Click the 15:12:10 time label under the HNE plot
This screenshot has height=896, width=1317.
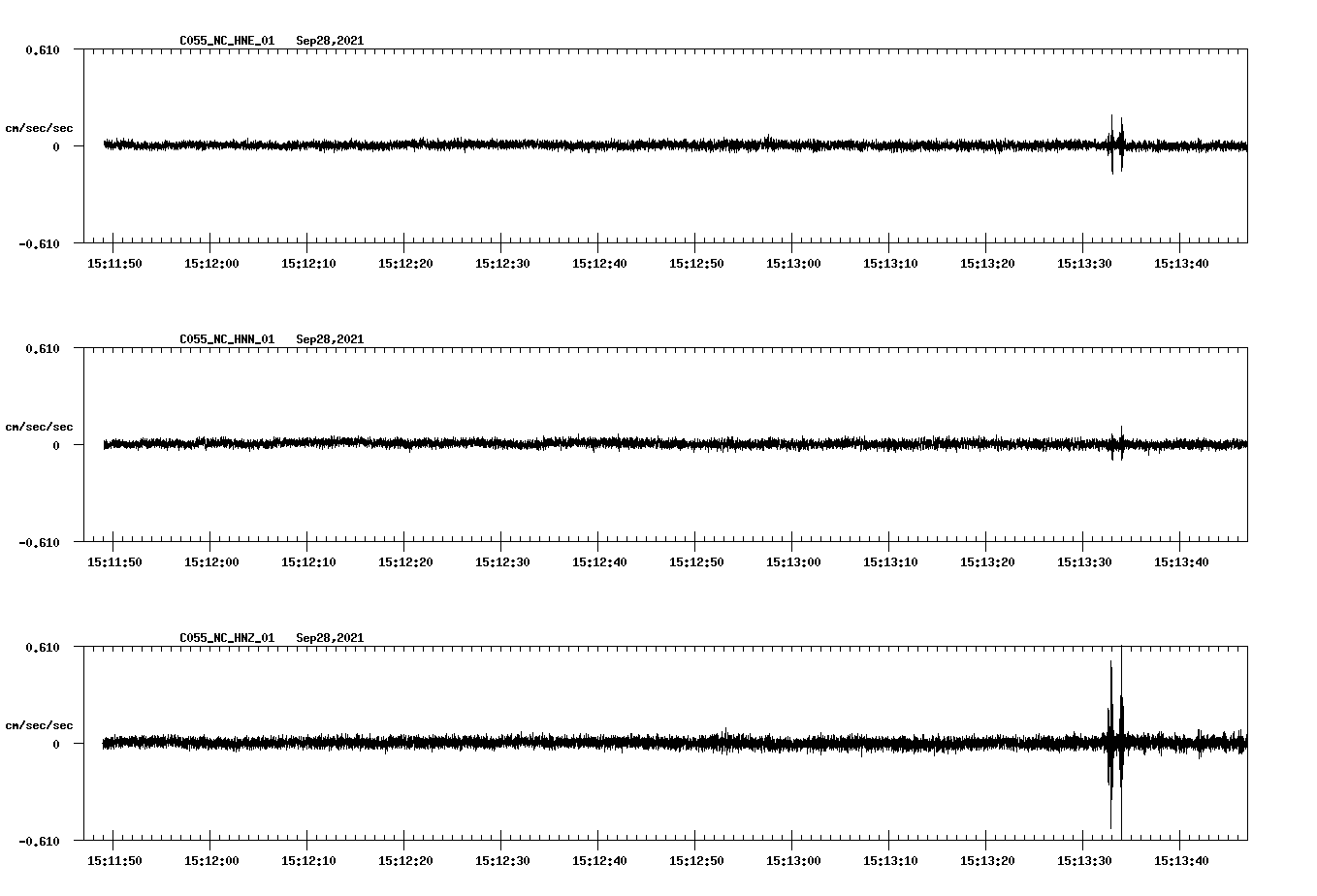point(308,264)
